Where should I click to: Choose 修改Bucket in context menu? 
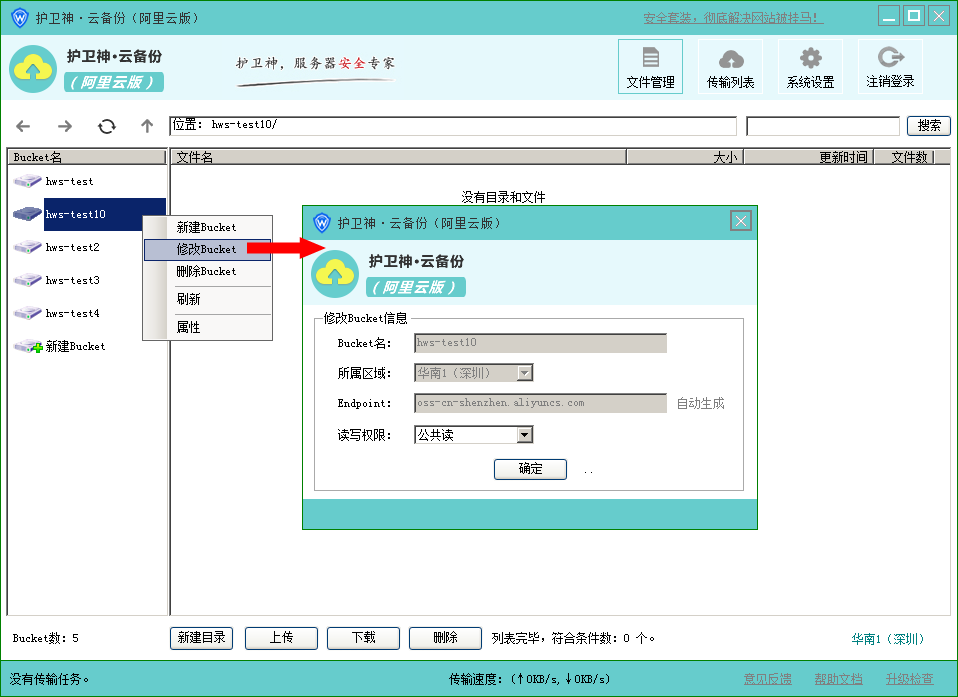207,249
